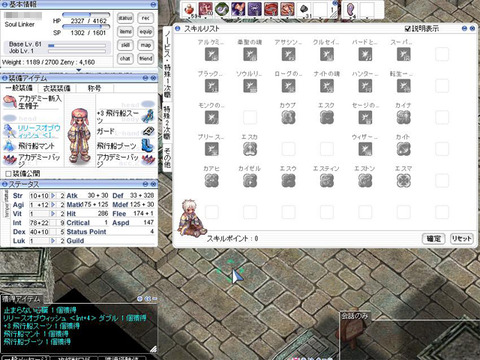Toggle the 説明表示 checkbox
This screenshot has height=360, width=480.
(408, 29)
